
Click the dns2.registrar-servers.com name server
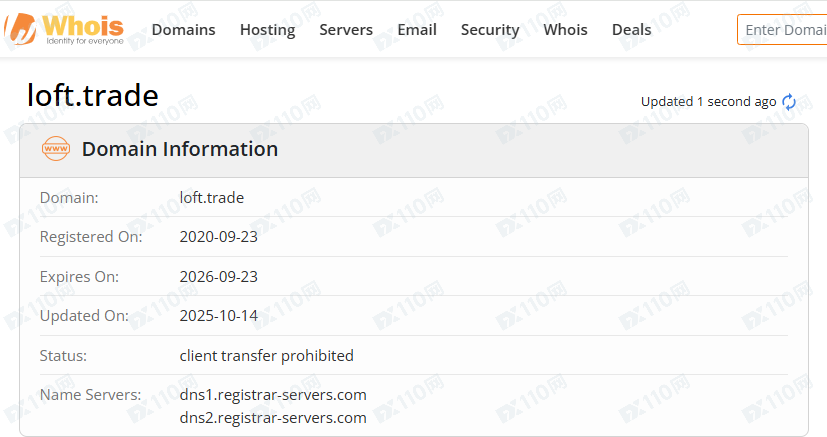273,417
